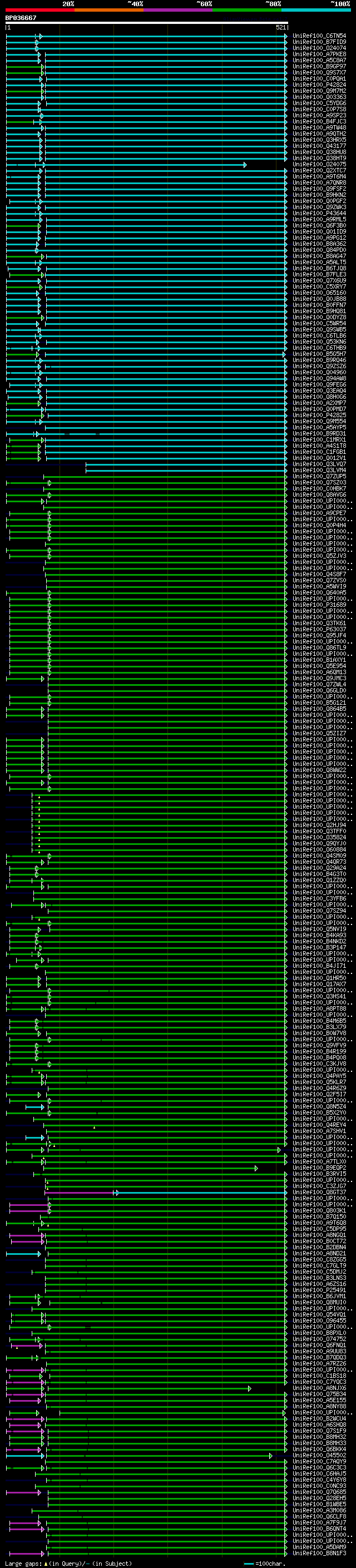Click the query end position 521
This screenshot has height=1568, width=356.
[281, 28]
